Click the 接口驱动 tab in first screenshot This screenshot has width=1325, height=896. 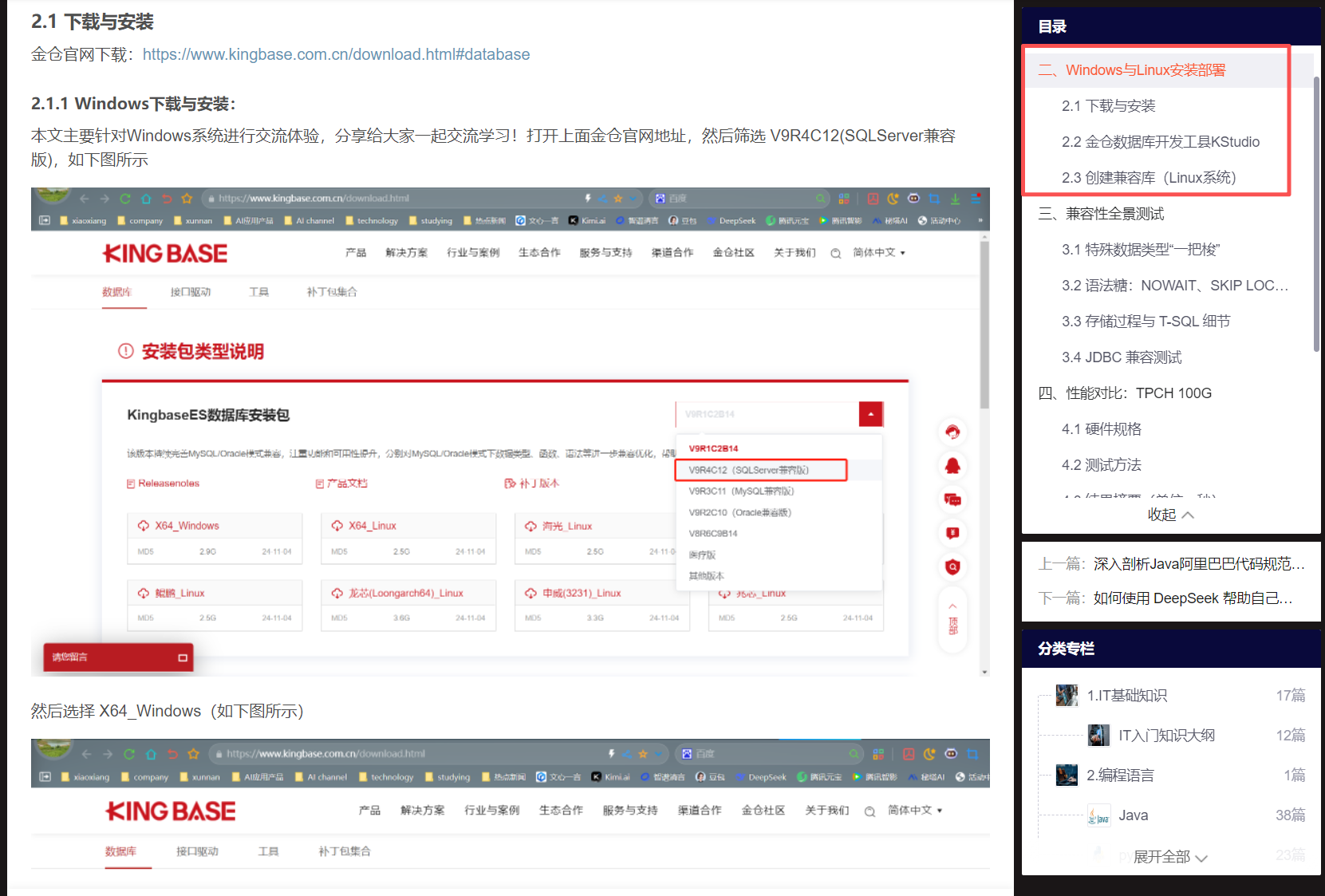190,292
